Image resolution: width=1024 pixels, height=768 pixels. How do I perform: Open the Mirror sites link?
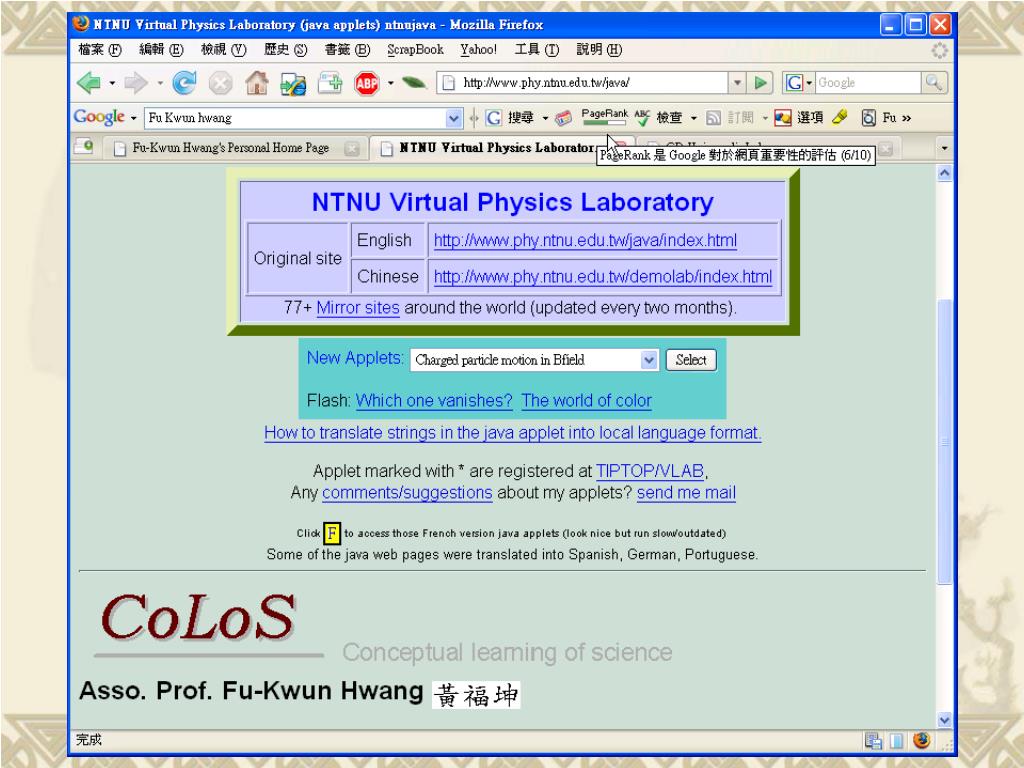358,308
